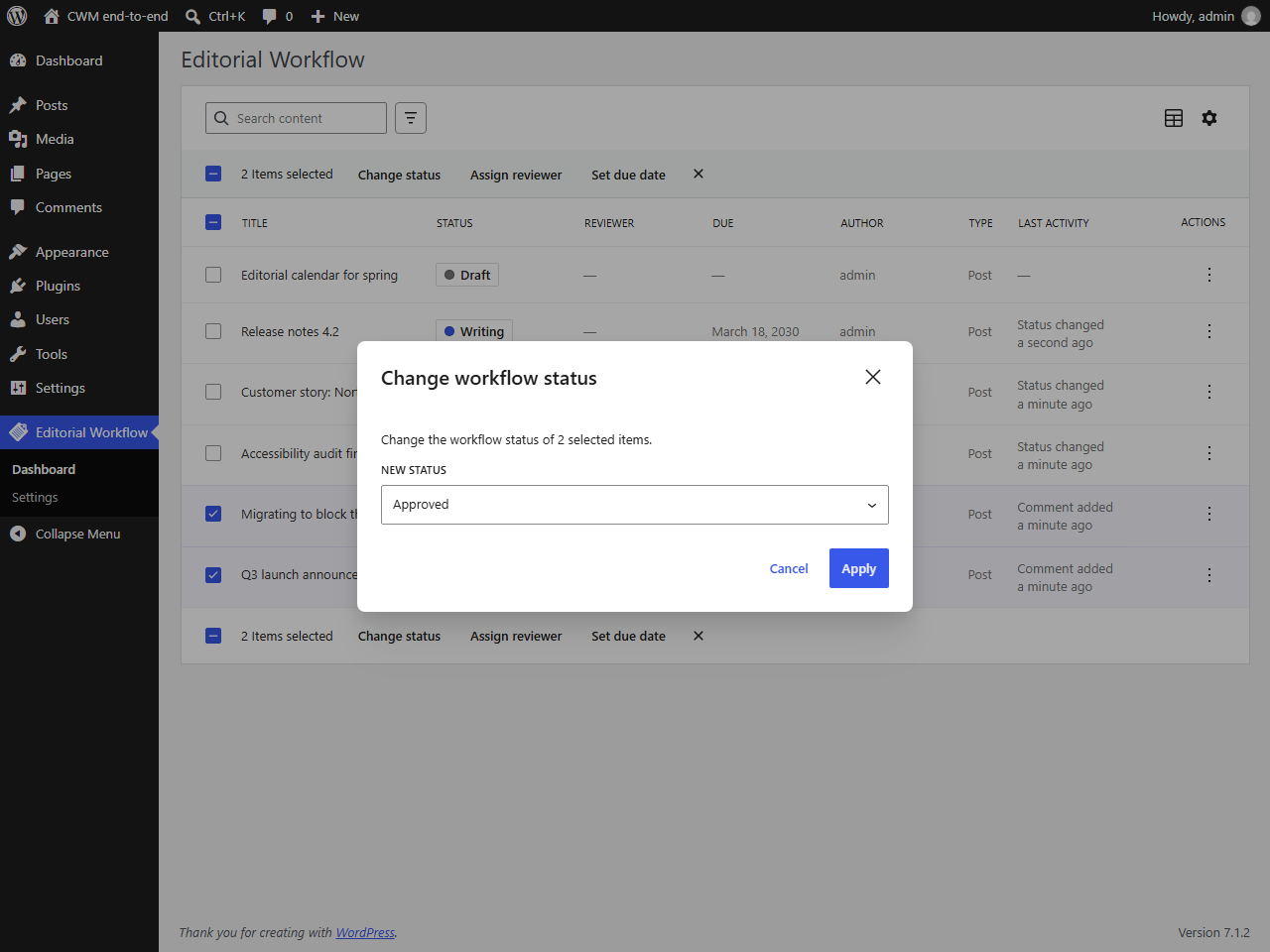Follow the WordPress link in footer
Image resolution: width=1270 pixels, height=952 pixels.
click(x=365, y=932)
